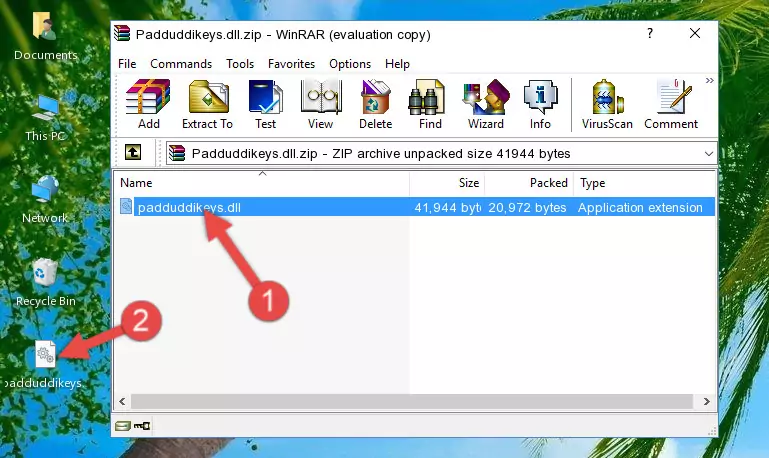Run VirusScan on the archive
Image resolution: width=769 pixels, height=458 pixels.
click(607, 104)
